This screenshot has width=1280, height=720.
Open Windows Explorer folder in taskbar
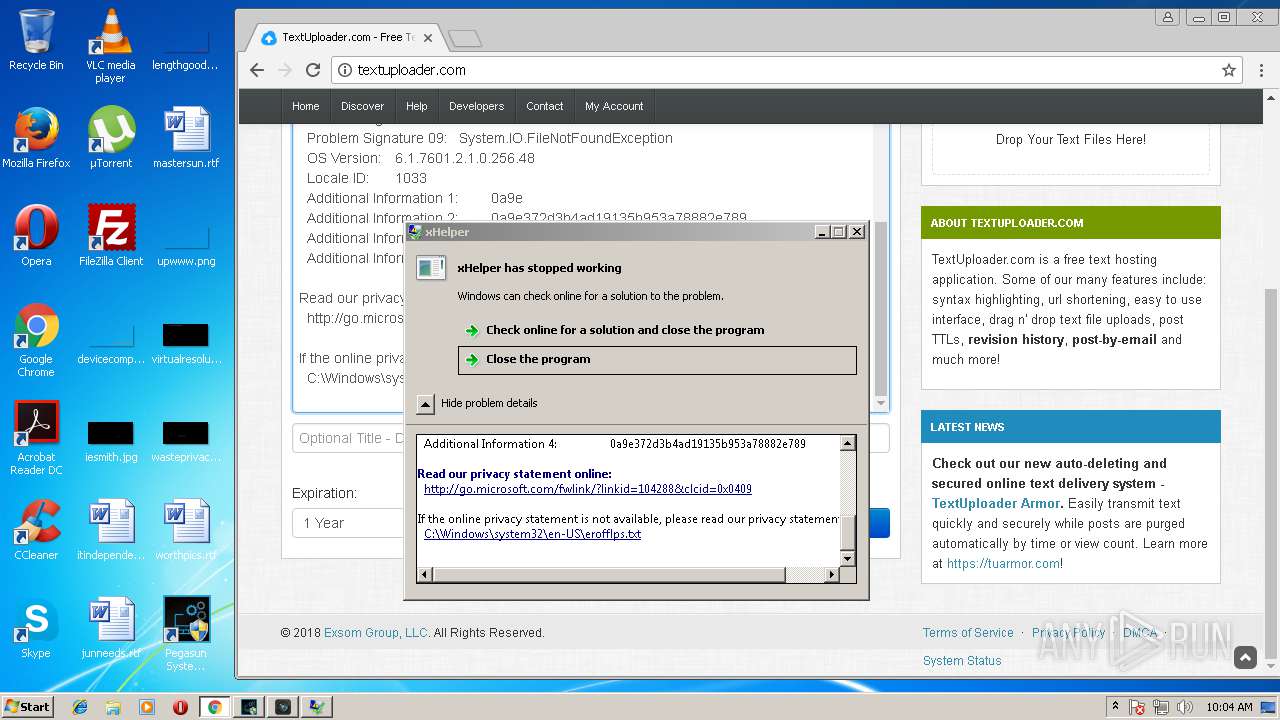tap(113, 707)
